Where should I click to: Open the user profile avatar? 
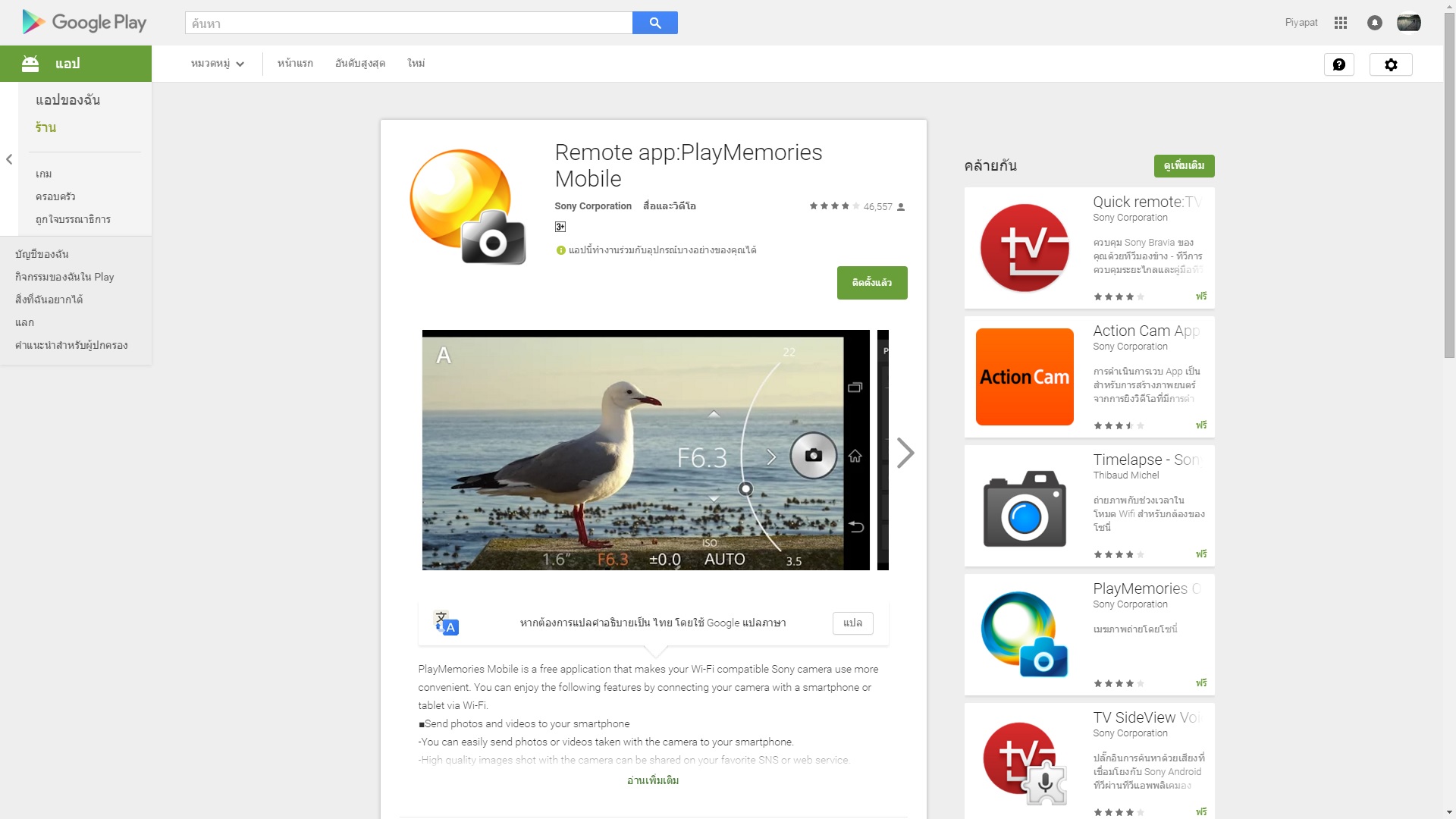[1408, 23]
